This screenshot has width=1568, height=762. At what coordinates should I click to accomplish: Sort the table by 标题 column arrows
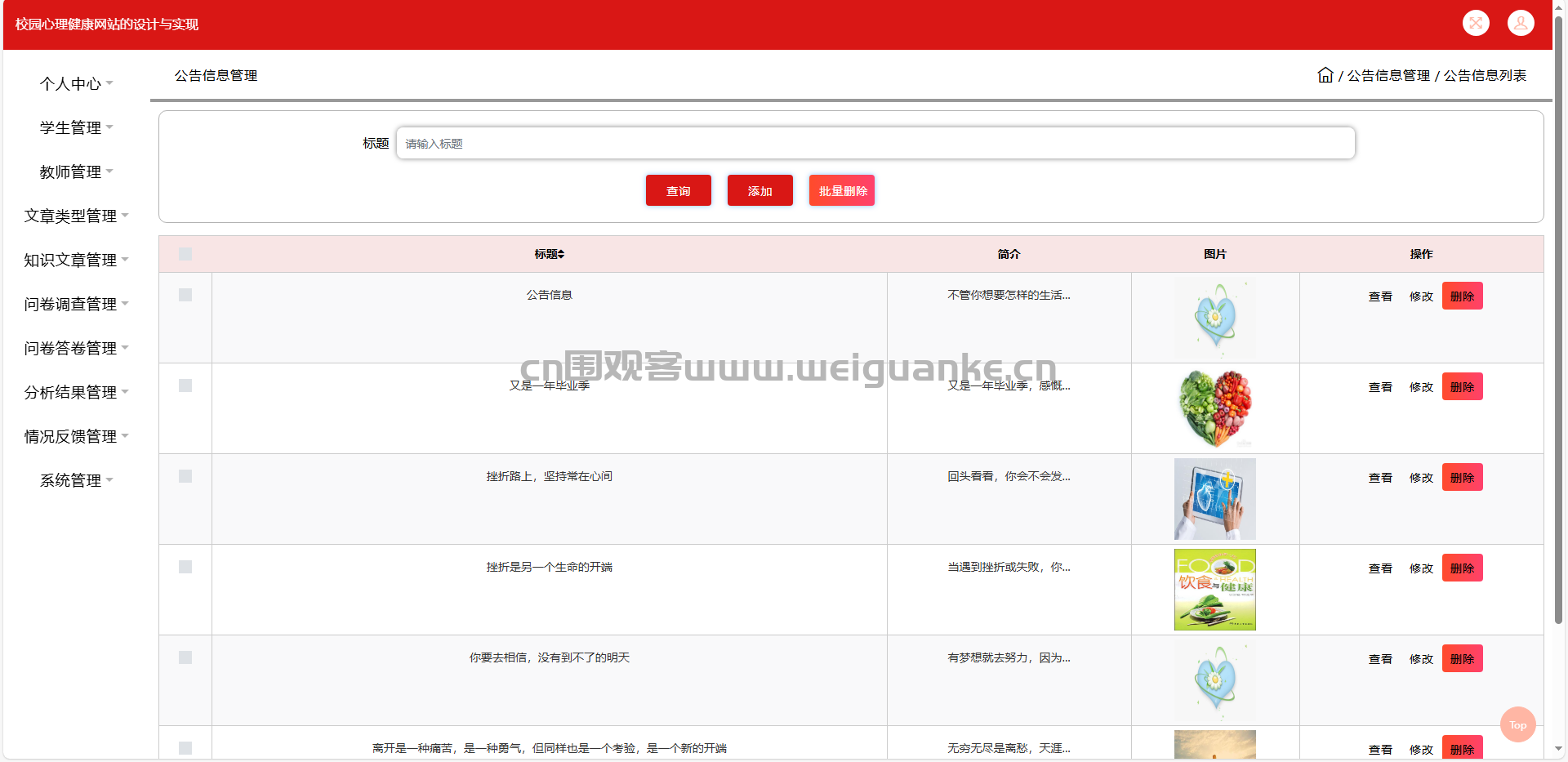click(561, 254)
